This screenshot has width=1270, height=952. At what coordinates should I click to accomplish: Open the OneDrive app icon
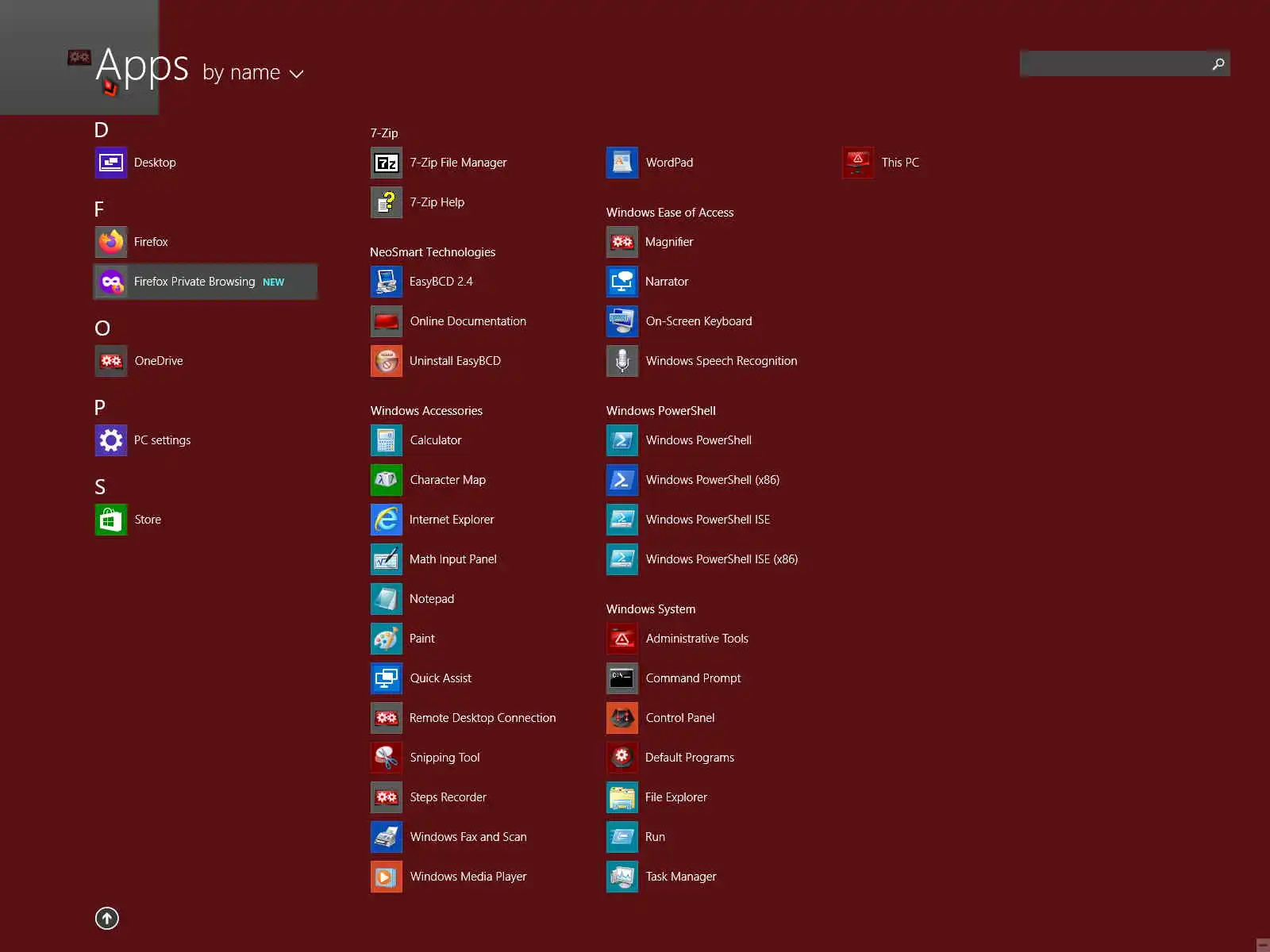pyautogui.click(x=111, y=361)
